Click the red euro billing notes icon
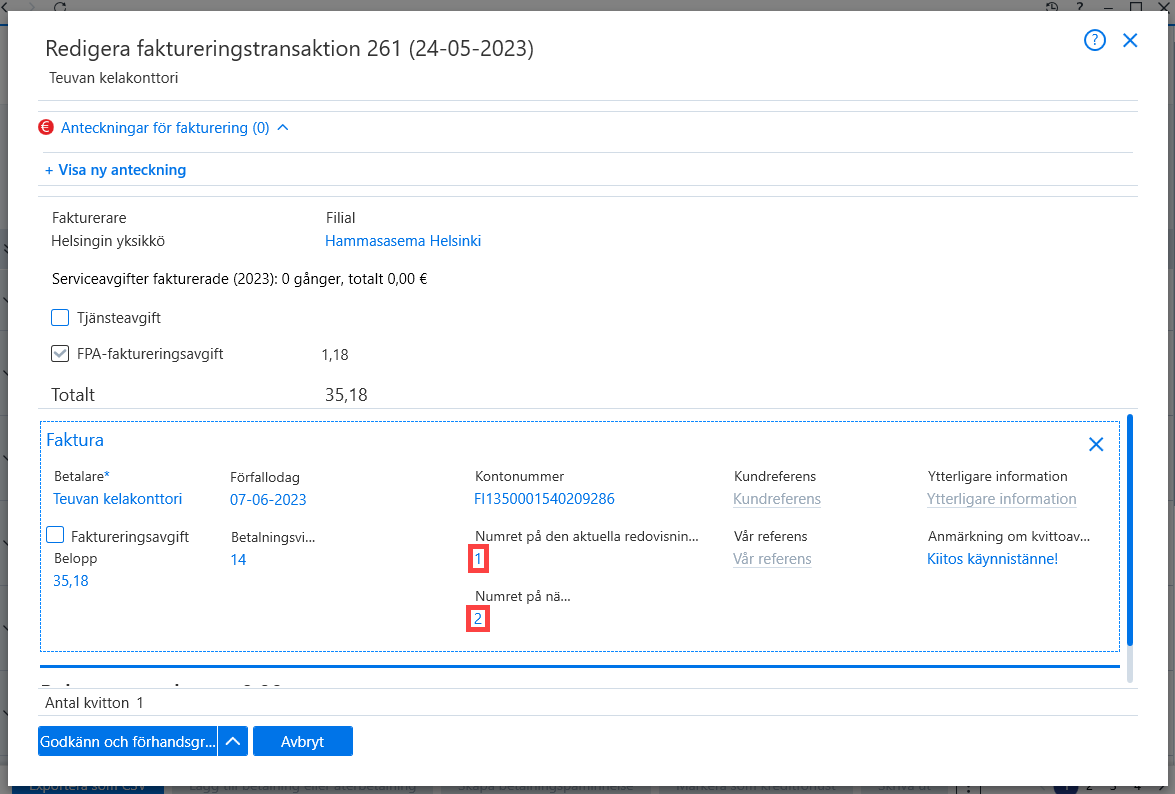The width and height of the screenshot is (1175, 794). point(46,127)
